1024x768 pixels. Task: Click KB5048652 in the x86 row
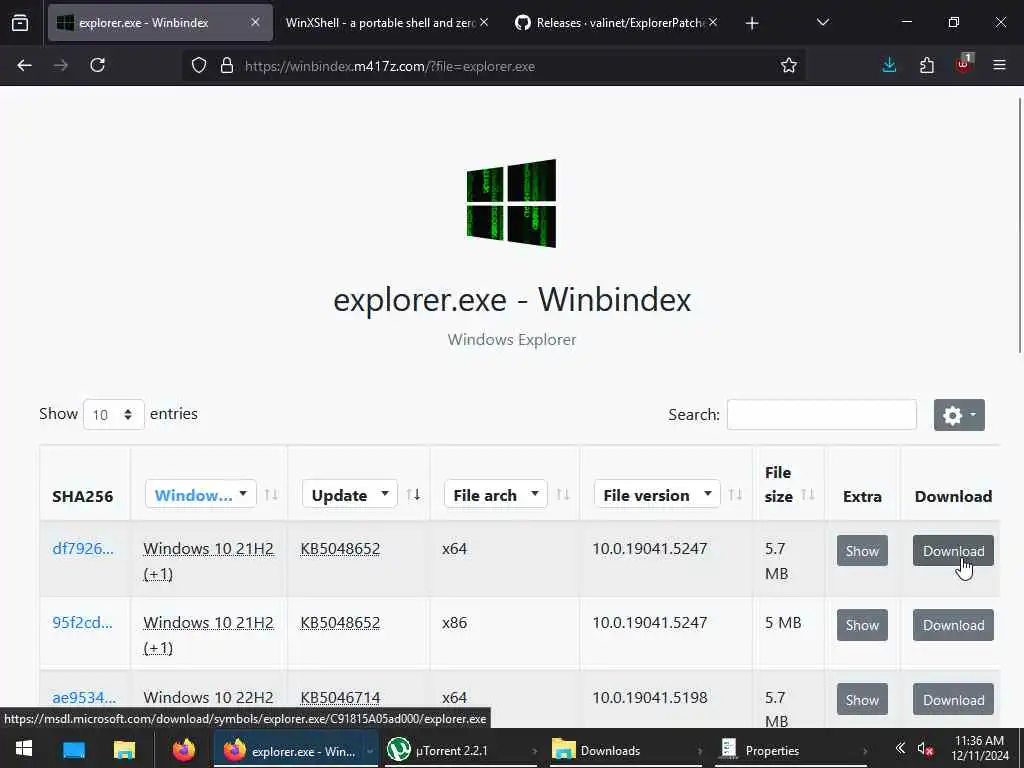[340, 622]
